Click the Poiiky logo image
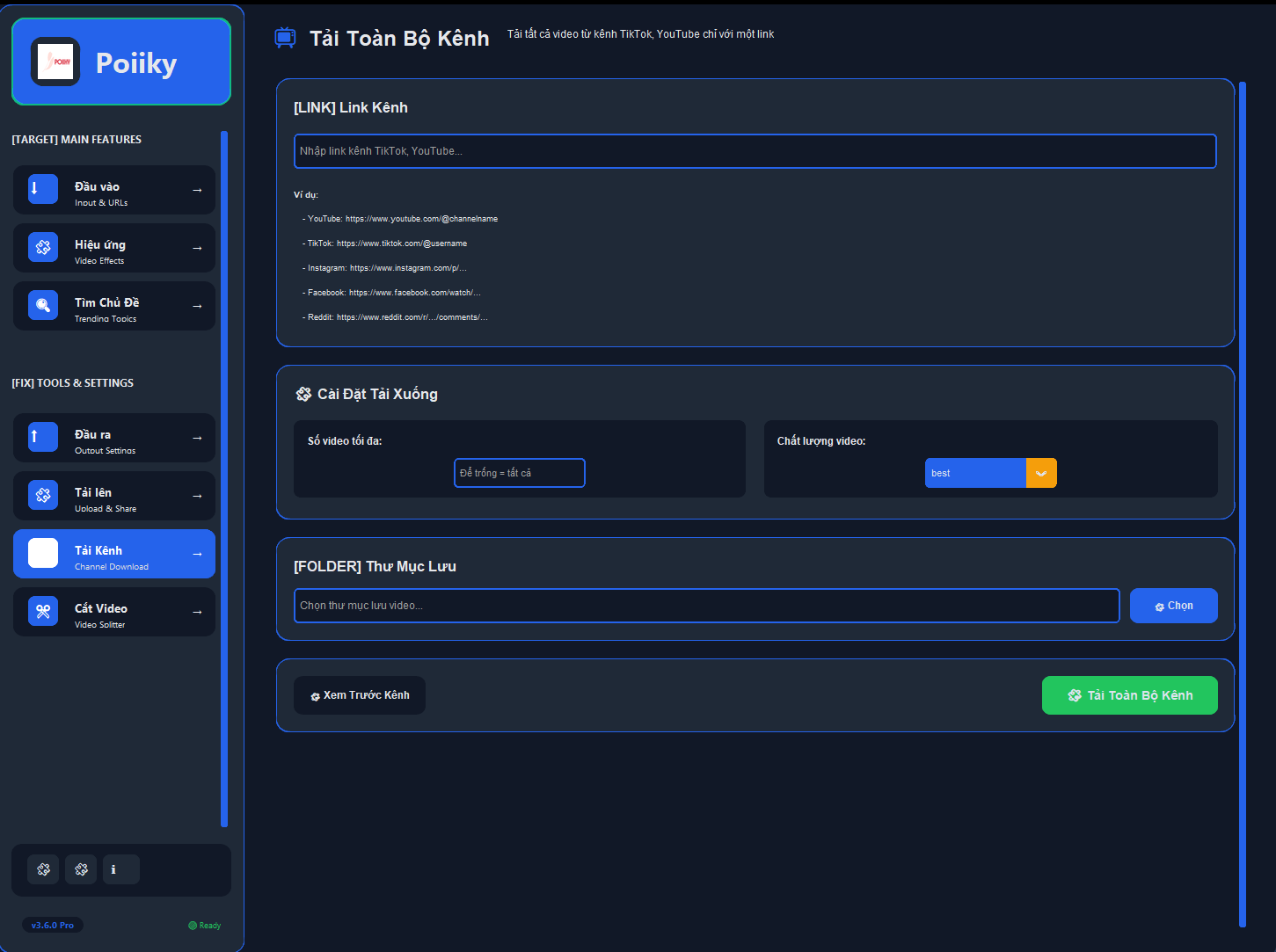The width and height of the screenshot is (1276, 952). point(55,62)
